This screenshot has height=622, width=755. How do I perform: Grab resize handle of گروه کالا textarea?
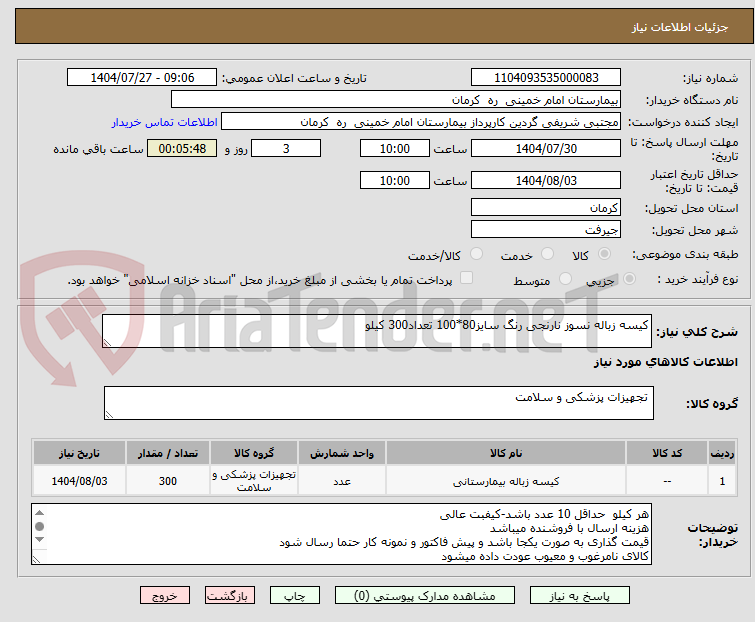[x=109, y=415]
